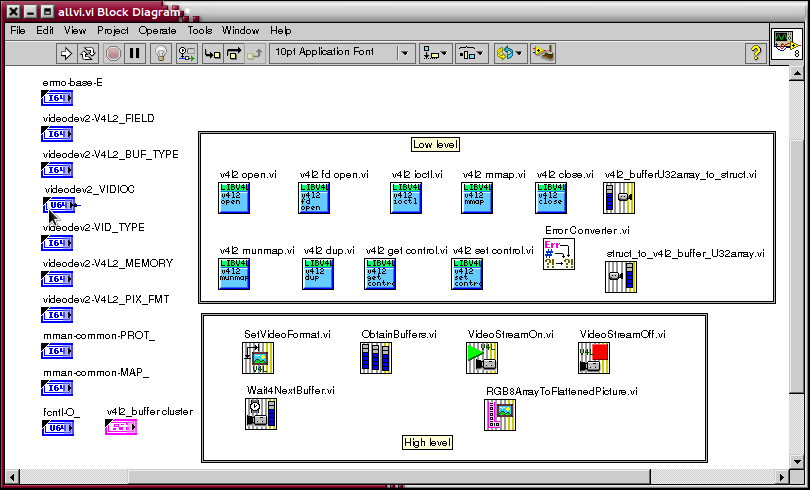Click the Clean Up Diagram button
This screenshot has width=810, height=490.
(544, 53)
